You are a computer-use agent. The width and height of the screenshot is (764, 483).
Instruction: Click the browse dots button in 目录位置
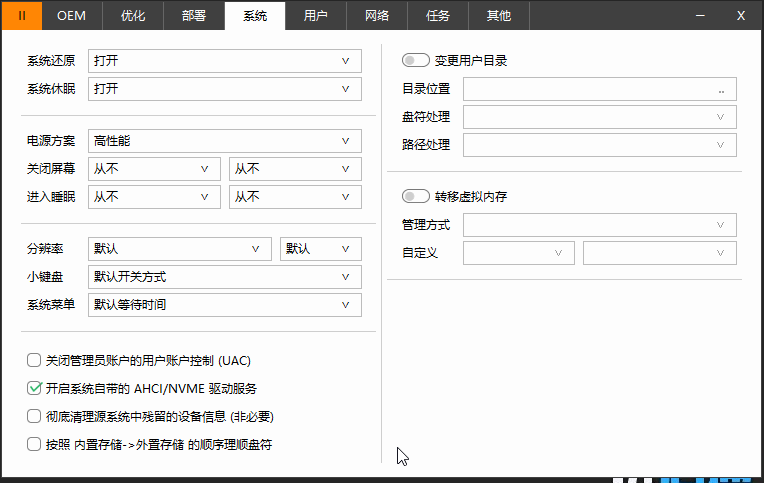[x=721, y=90]
